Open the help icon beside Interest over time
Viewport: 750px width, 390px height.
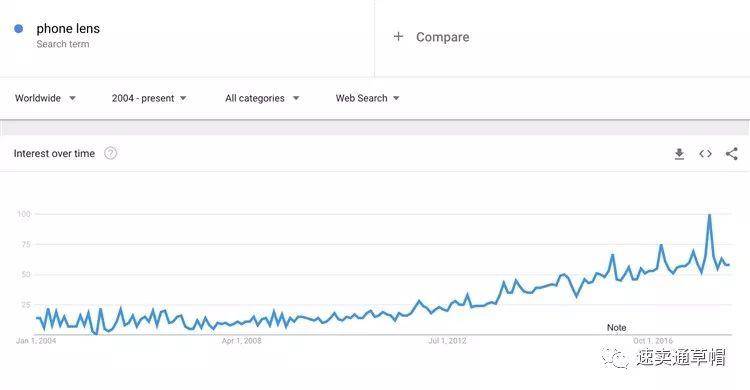tap(110, 153)
